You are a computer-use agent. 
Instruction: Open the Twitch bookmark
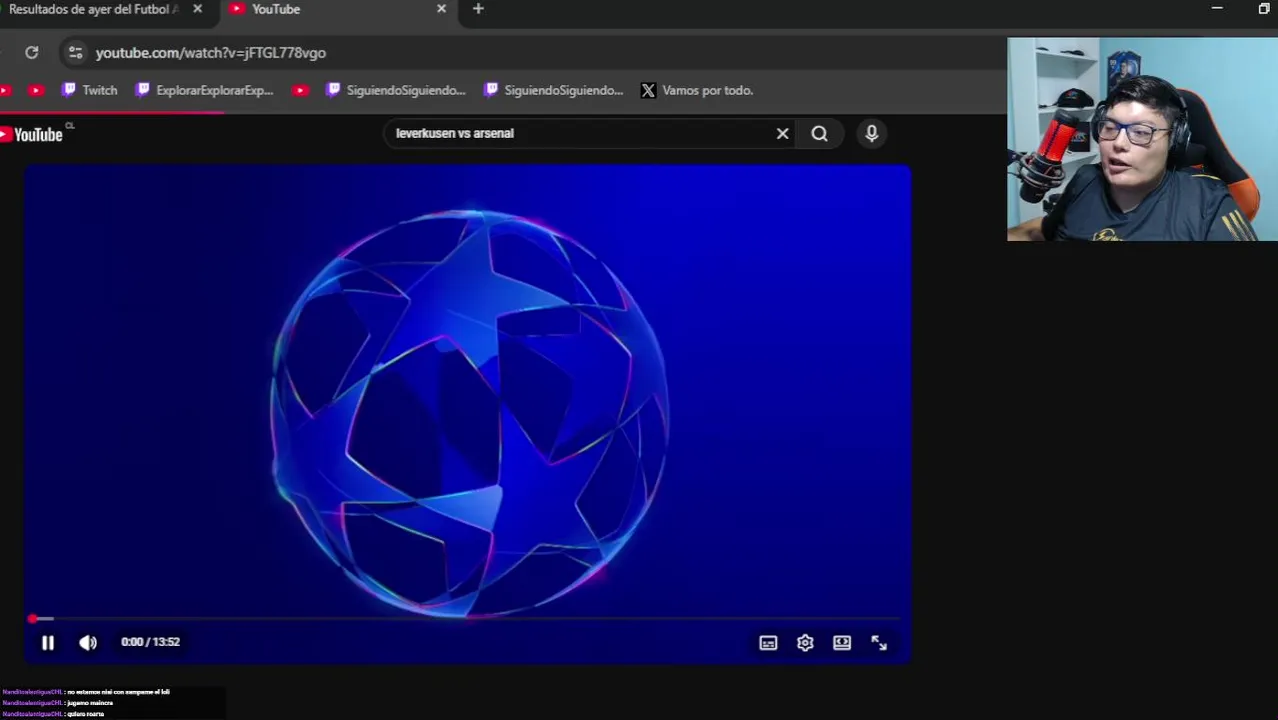[x=89, y=90]
